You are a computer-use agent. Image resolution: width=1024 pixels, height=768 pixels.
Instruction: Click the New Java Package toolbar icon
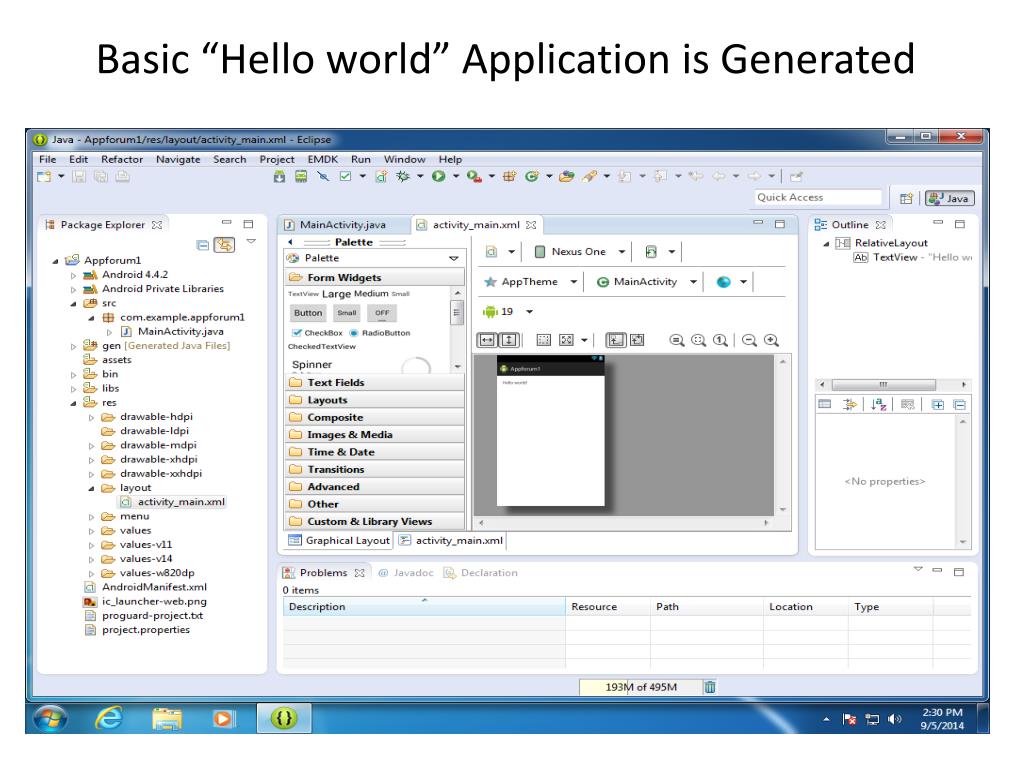pos(509,176)
